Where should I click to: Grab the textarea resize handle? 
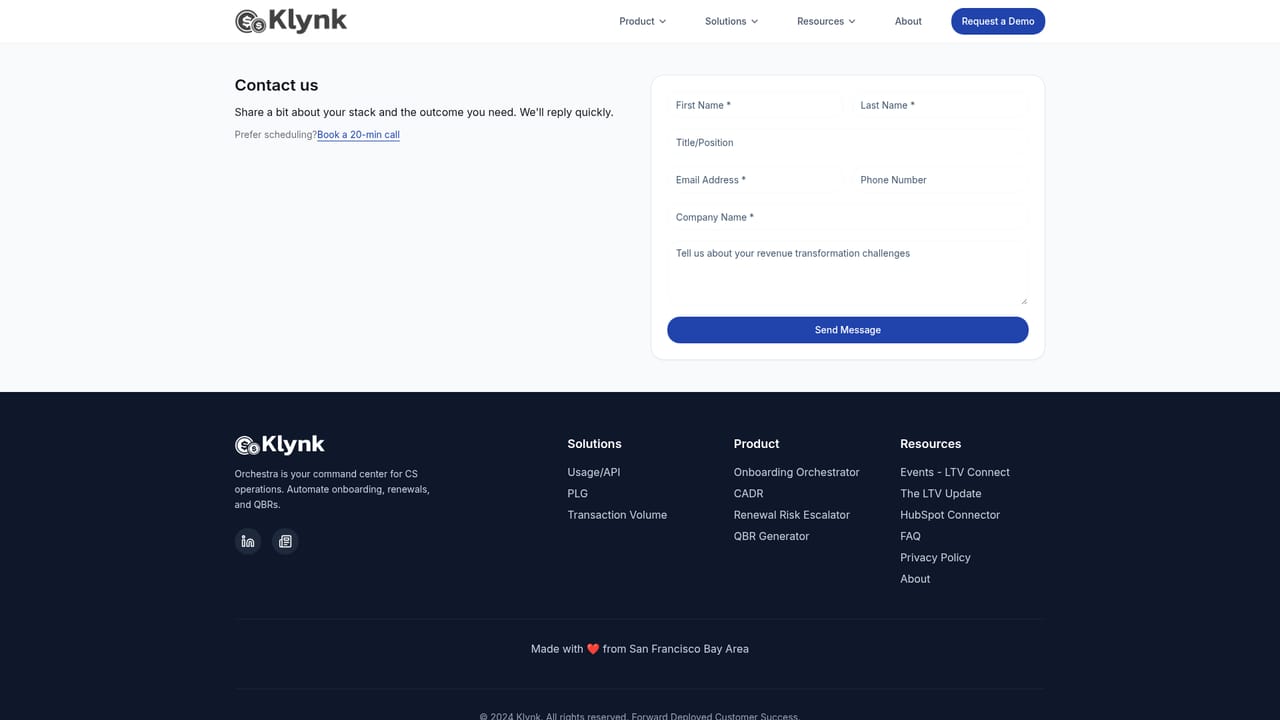coord(1023,300)
